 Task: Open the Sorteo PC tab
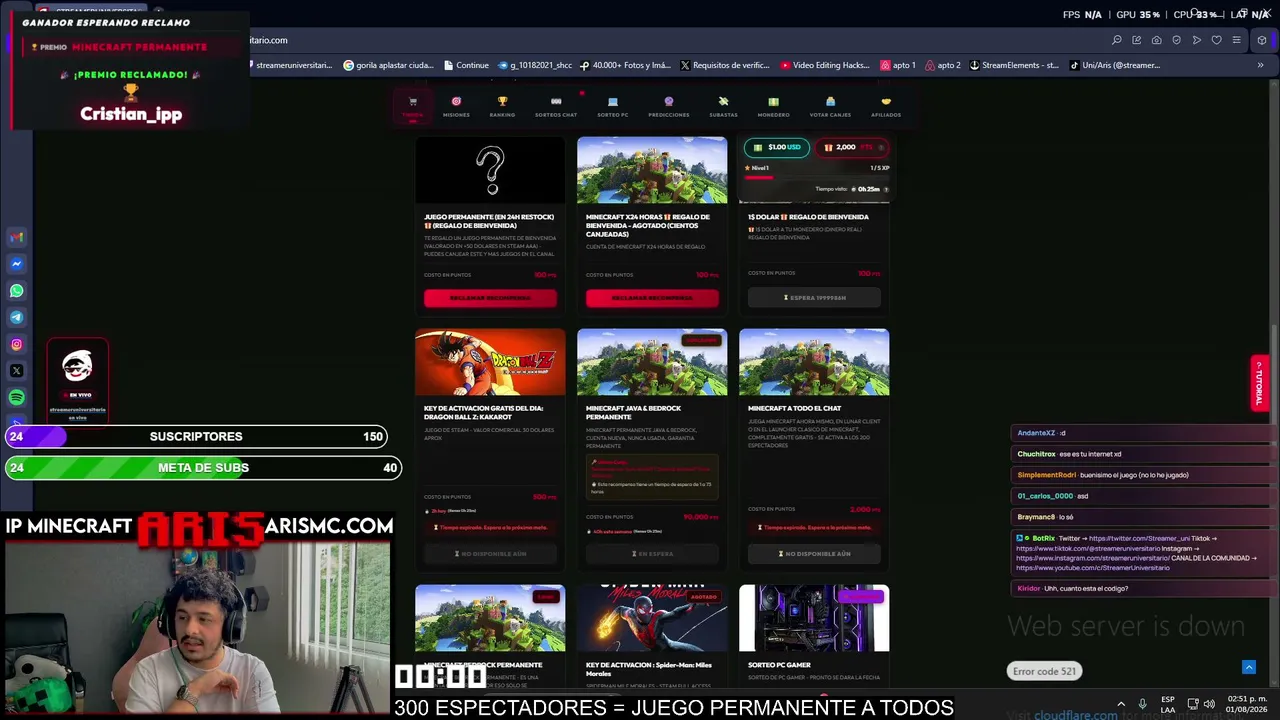[x=613, y=106]
